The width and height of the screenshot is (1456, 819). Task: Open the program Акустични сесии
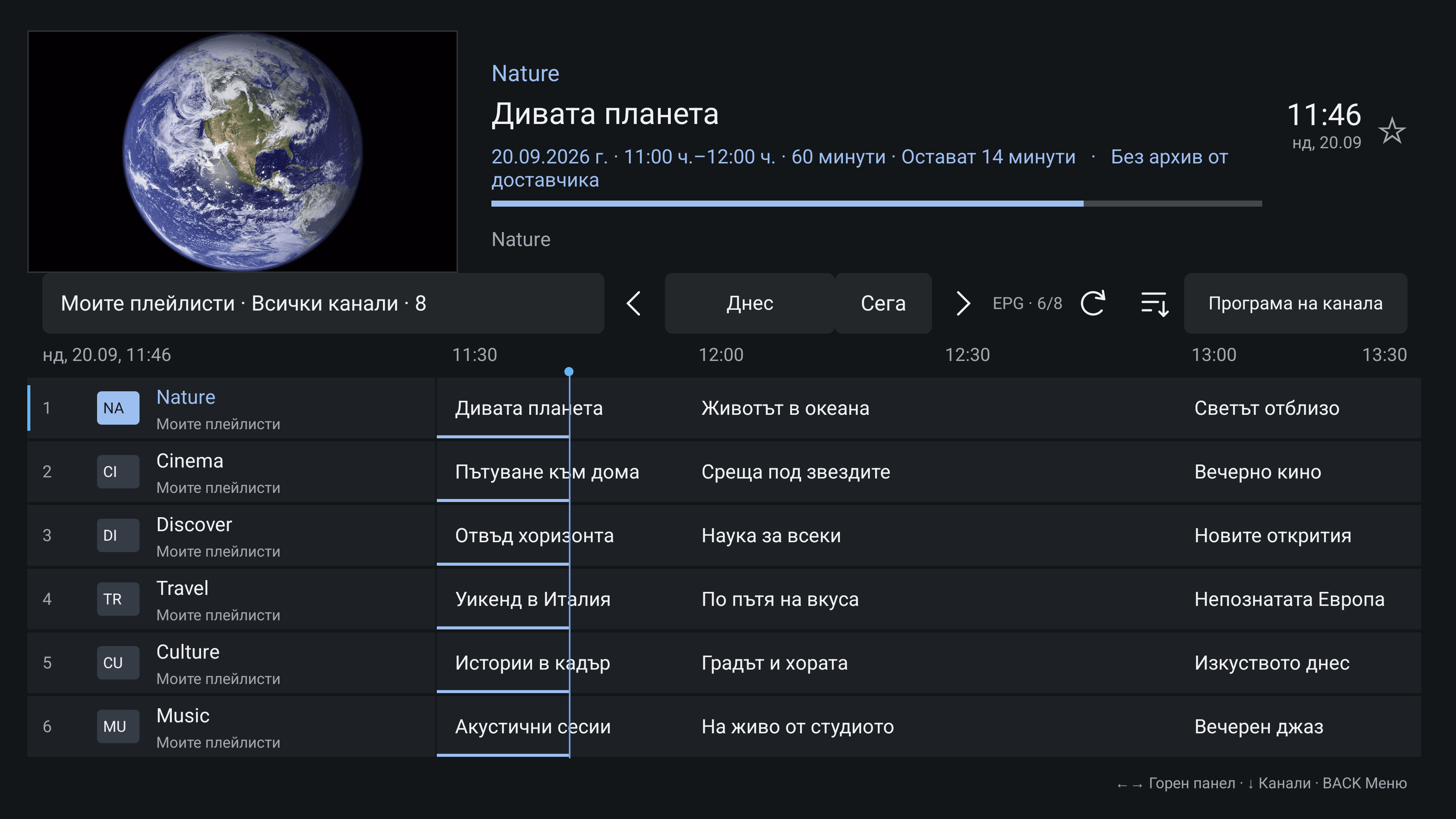pyautogui.click(x=560, y=726)
